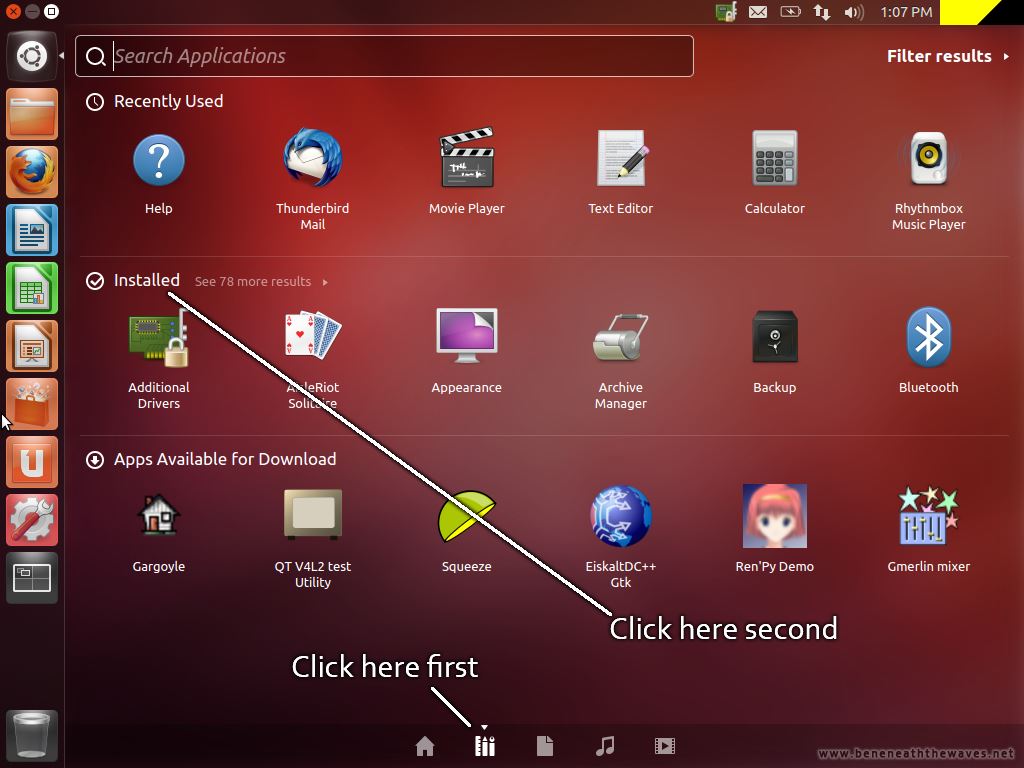The width and height of the screenshot is (1024, 768).
Task: Open Bluetooth settings
Action: (928, 336)
